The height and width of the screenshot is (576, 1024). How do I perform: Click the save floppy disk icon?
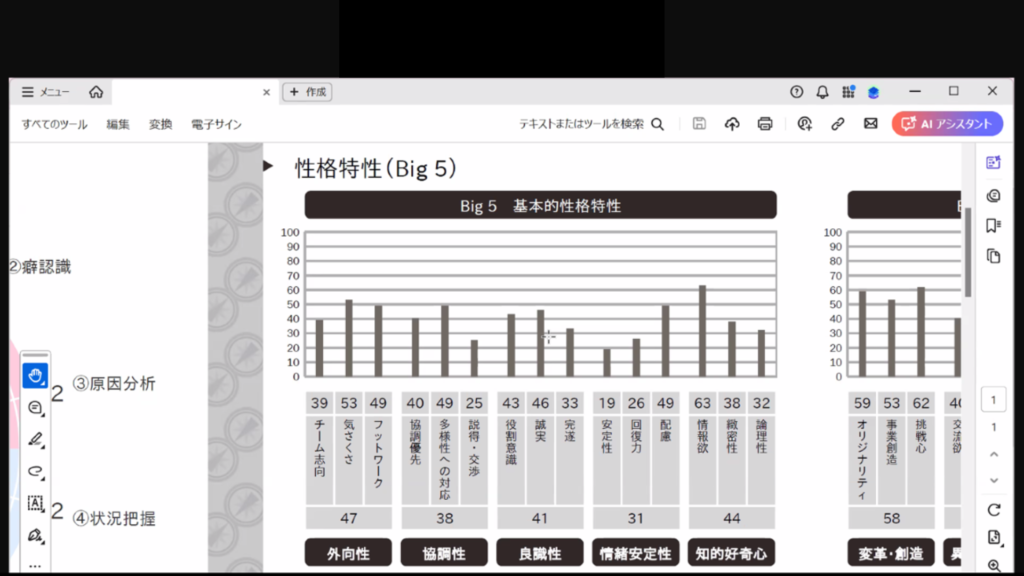[x=699, y=124]
